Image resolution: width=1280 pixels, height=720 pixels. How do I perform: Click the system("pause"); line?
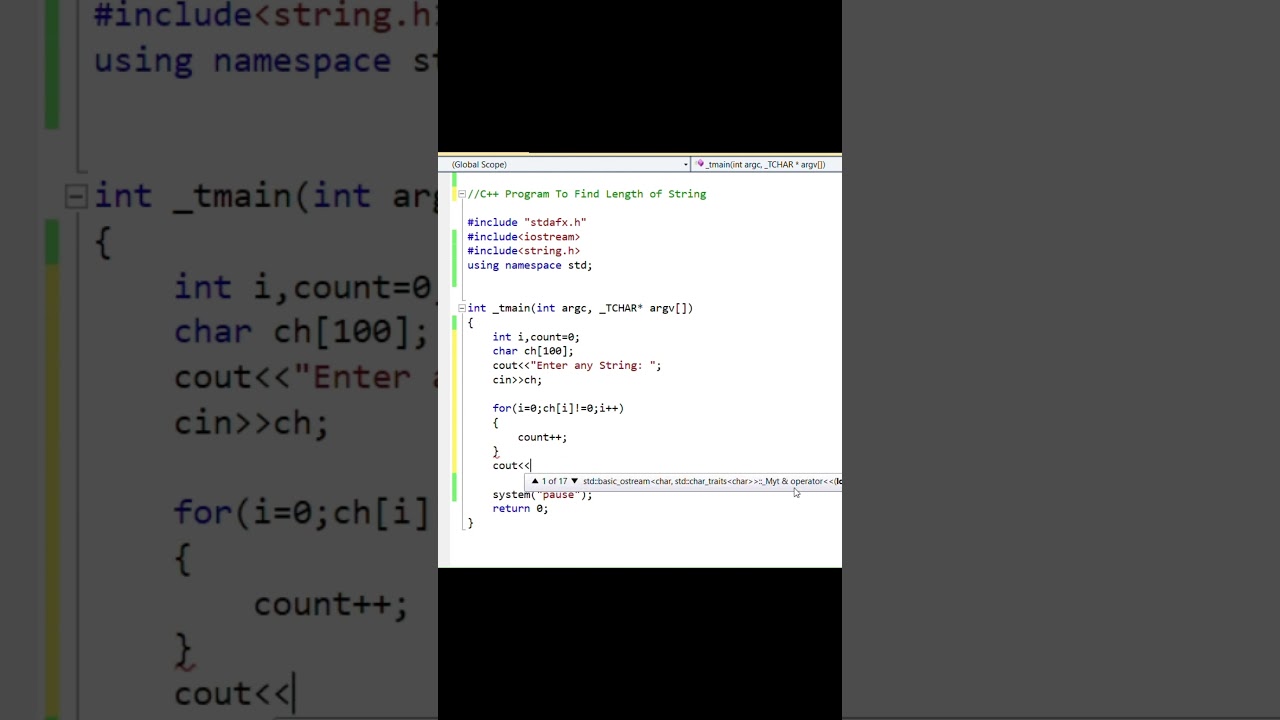tap(542, 495)
